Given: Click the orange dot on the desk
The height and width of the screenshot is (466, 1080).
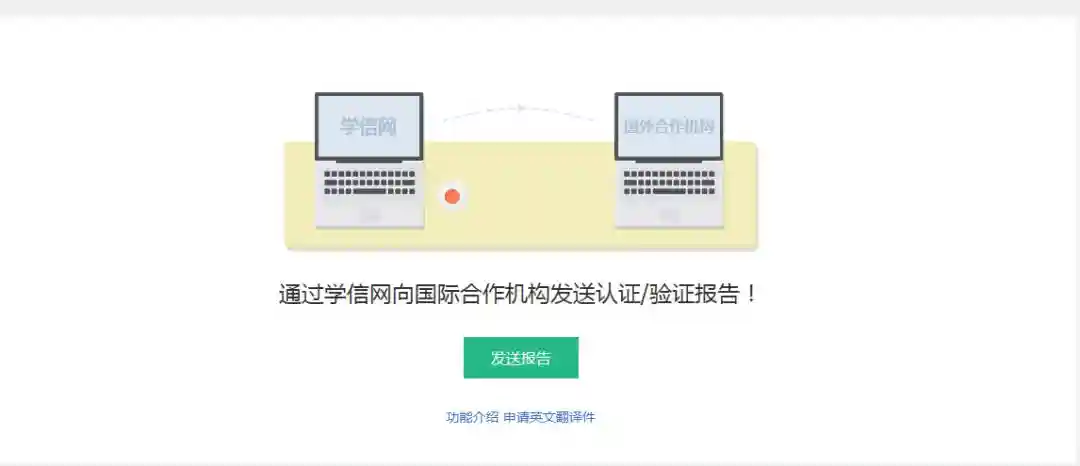Looking at the screenshot, I should pyautogui.click(x=452, y=196).
